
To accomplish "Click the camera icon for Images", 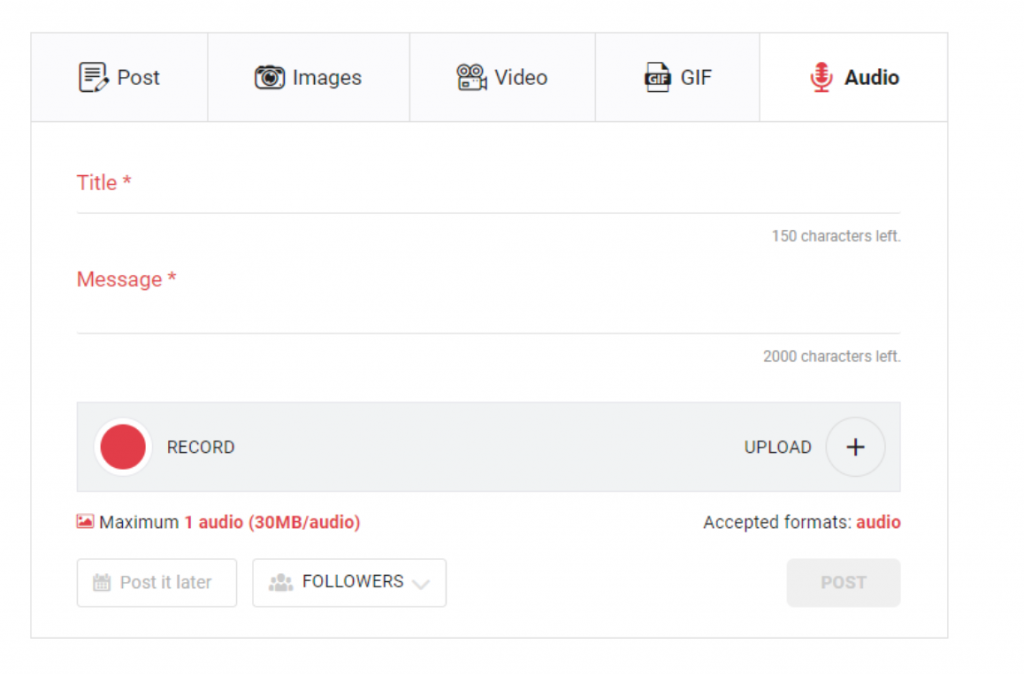I will coord(269,78).
